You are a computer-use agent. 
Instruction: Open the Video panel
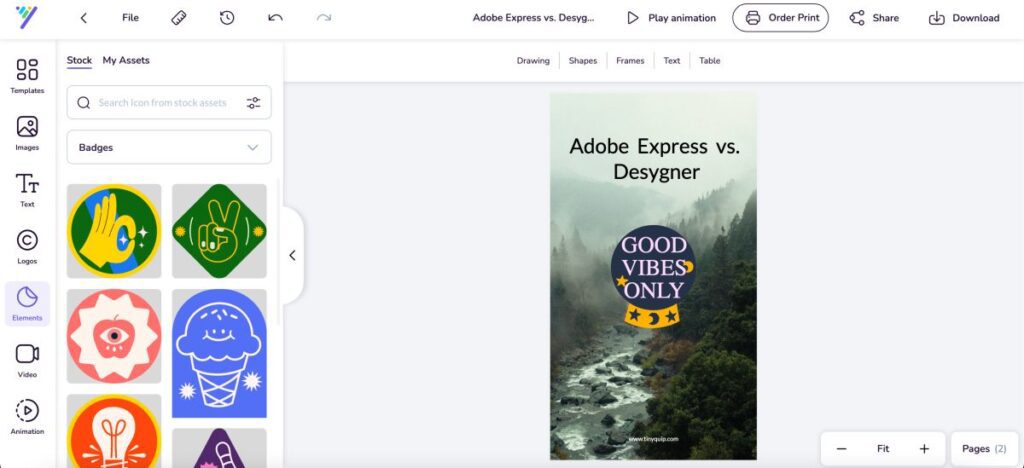pos(27,360)
